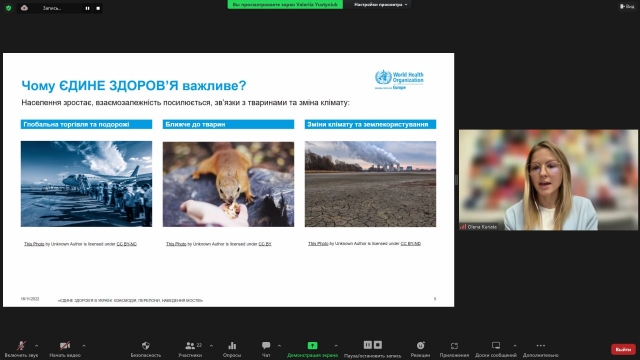Click Зміни клімату та землекористування header

click(x=370, y=124)
